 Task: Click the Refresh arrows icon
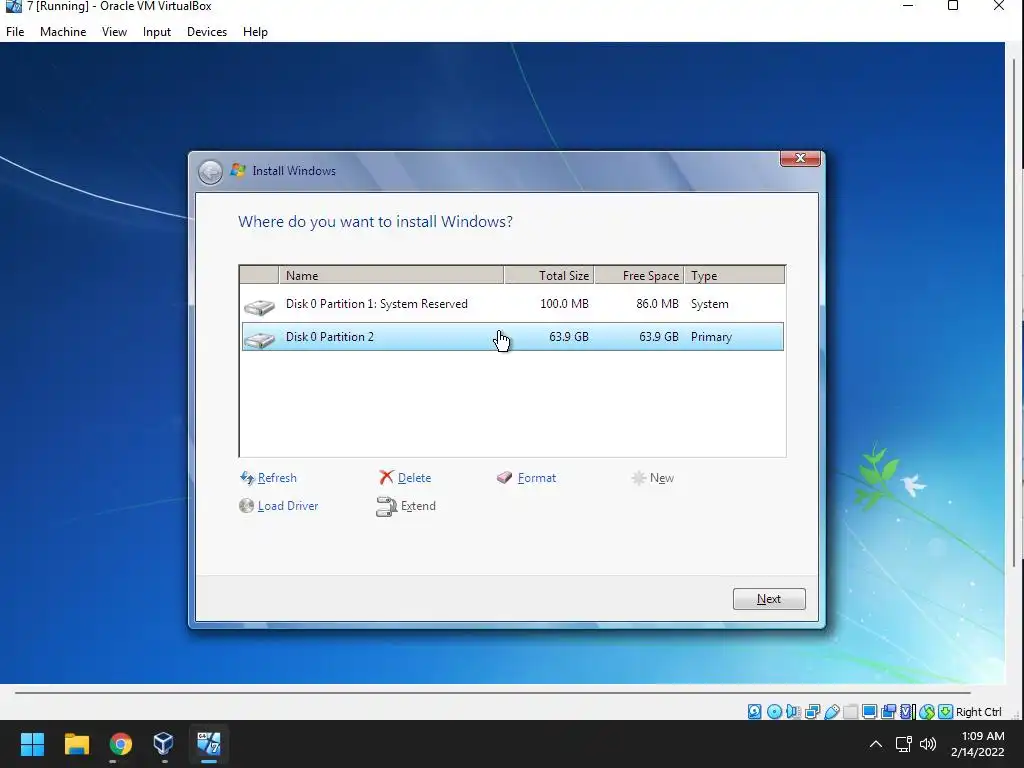pos(247,478)
